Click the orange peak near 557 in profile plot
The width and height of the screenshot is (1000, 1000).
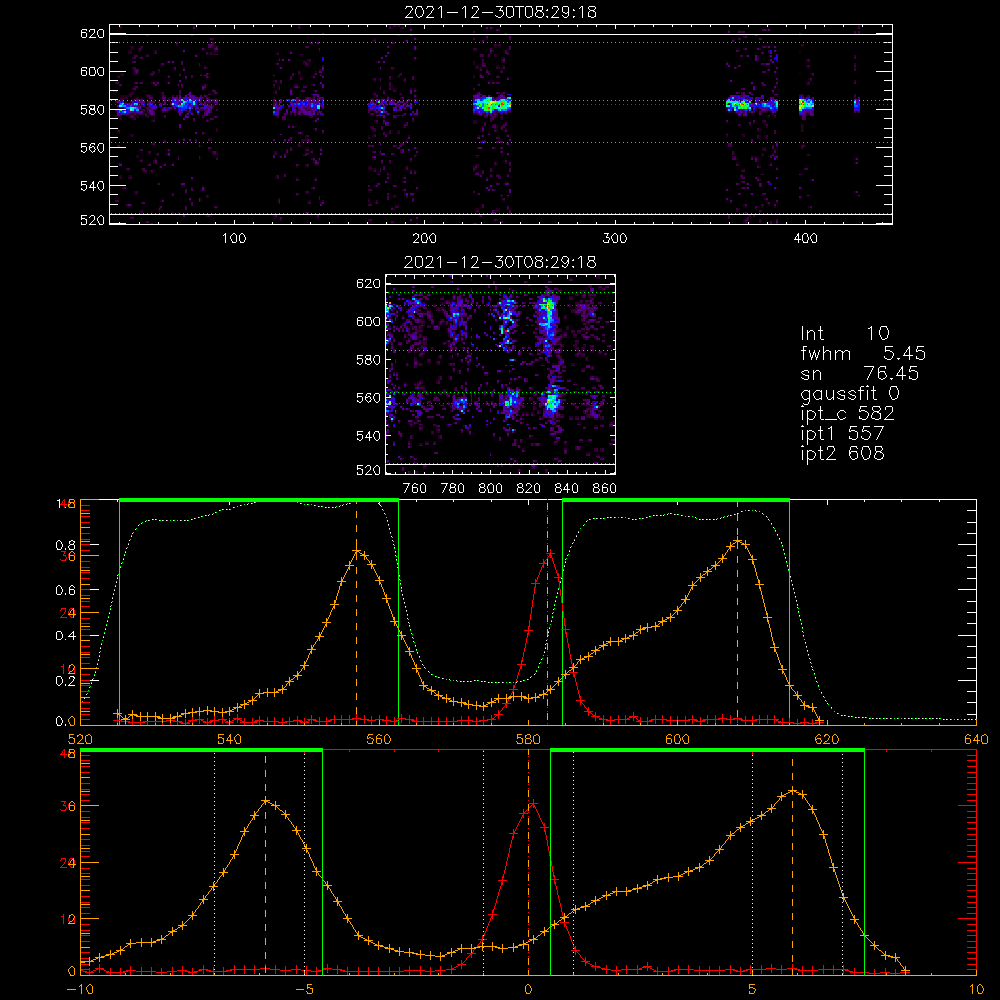(x=357, y=550)
